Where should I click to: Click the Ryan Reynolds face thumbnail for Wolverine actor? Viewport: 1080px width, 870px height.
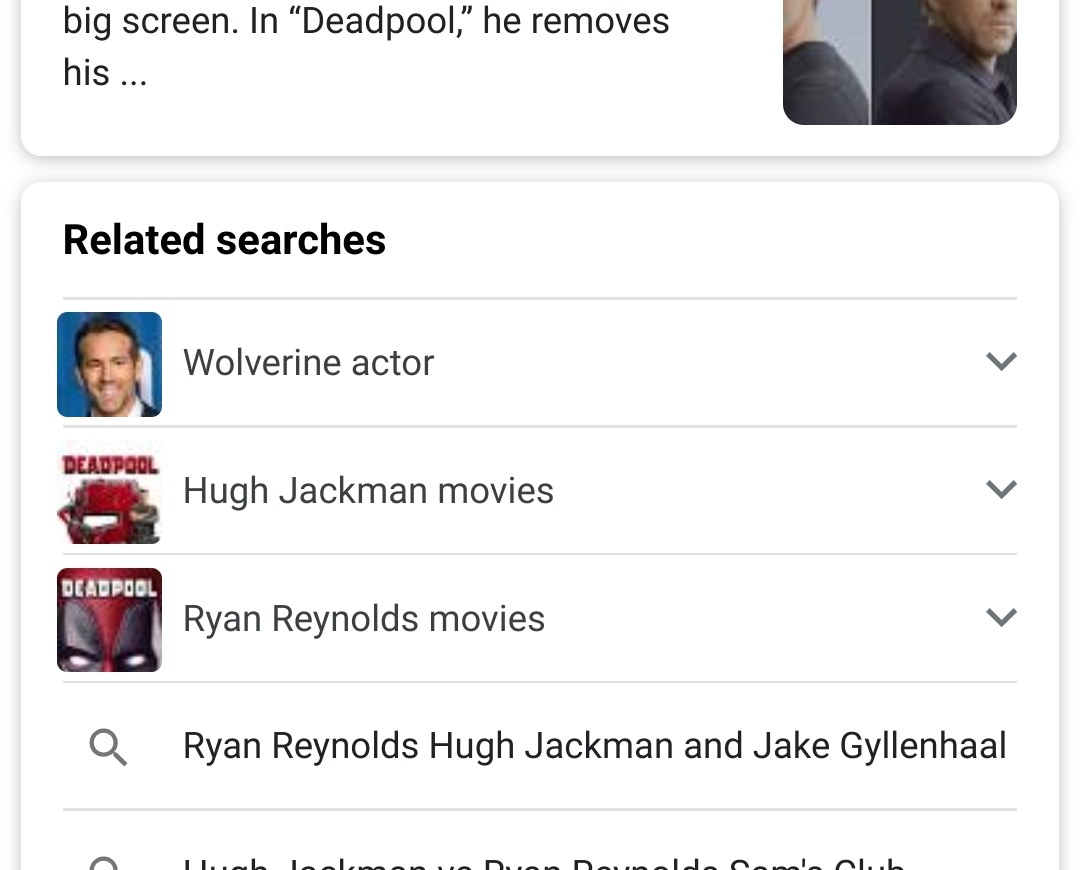109,364
